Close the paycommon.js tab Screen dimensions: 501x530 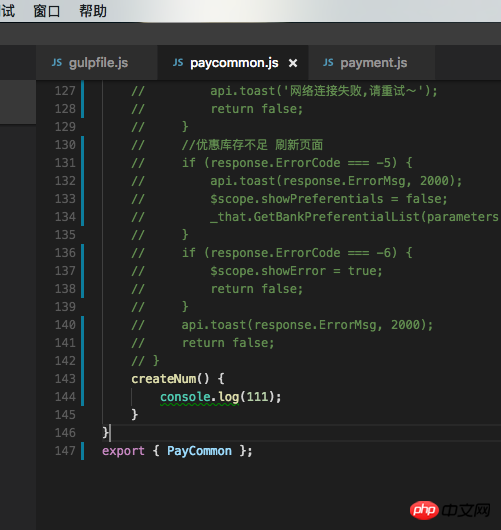[x=293, y=63]
